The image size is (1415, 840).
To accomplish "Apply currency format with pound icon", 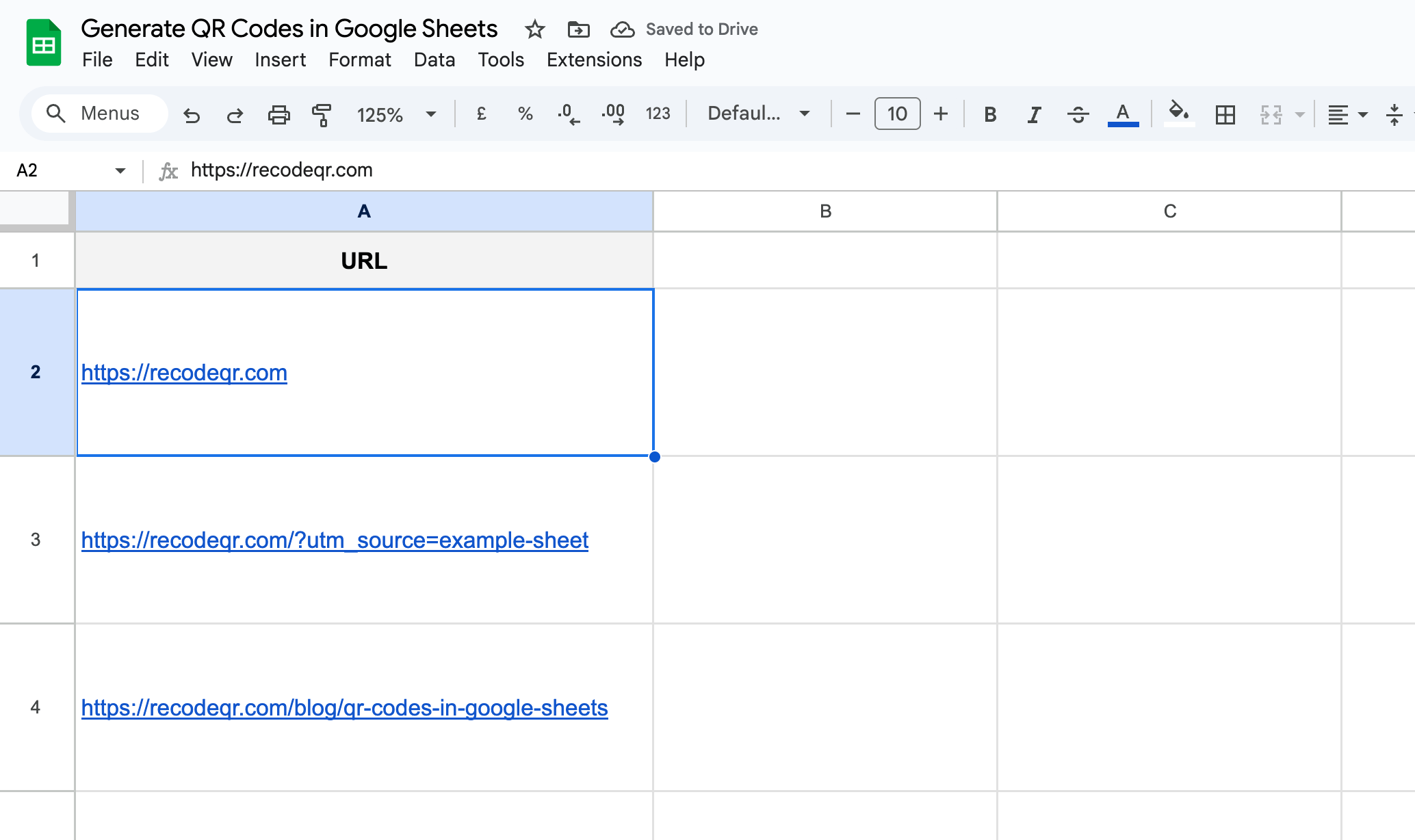I will click(481, 114).
